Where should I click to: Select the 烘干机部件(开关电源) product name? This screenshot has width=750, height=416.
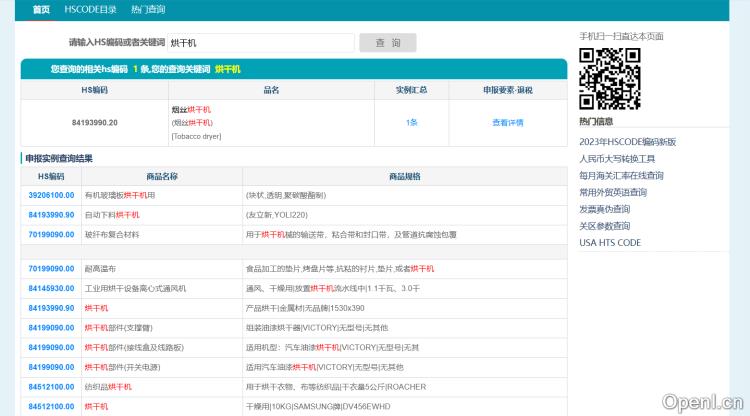(x=122, y=367)
